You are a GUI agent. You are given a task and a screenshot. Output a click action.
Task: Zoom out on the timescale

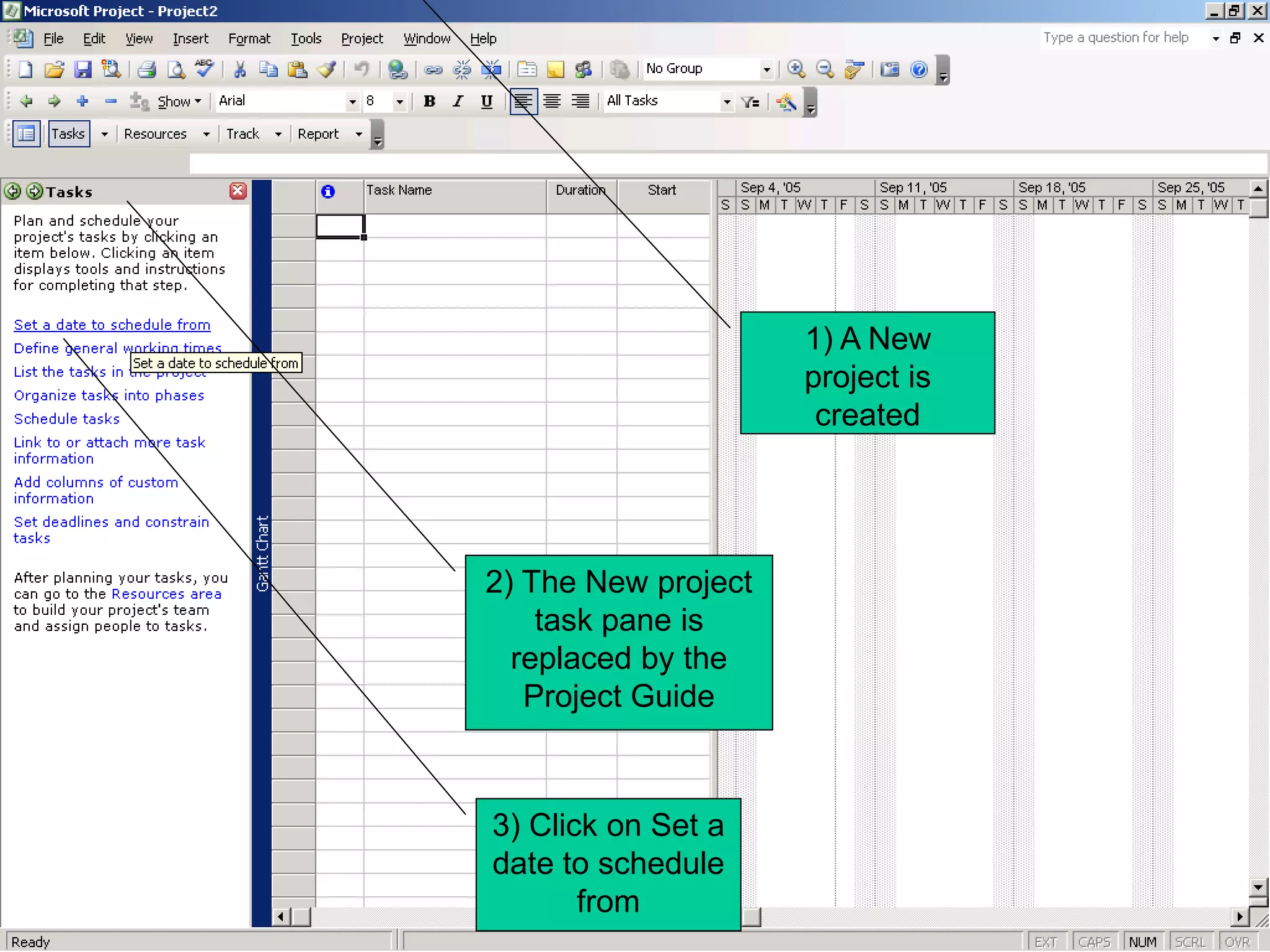coord(825,69)
